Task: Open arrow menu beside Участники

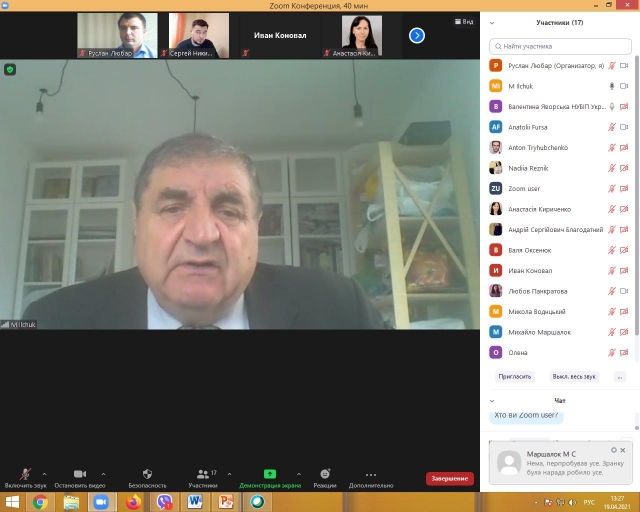Action: click(x=229, y=474)
